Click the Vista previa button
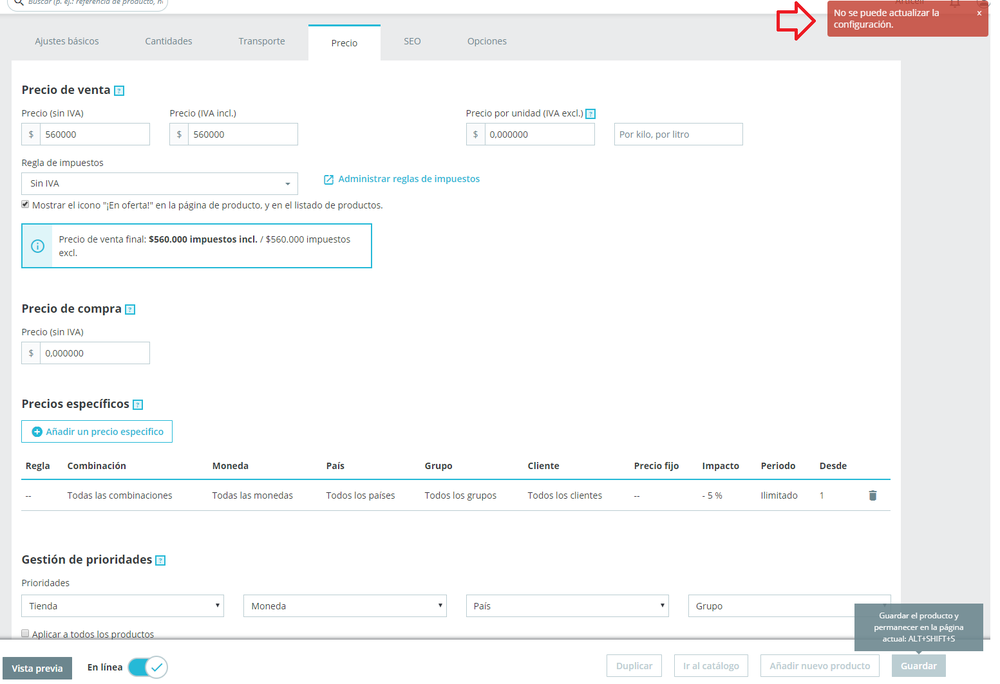 tap(37, 668)
